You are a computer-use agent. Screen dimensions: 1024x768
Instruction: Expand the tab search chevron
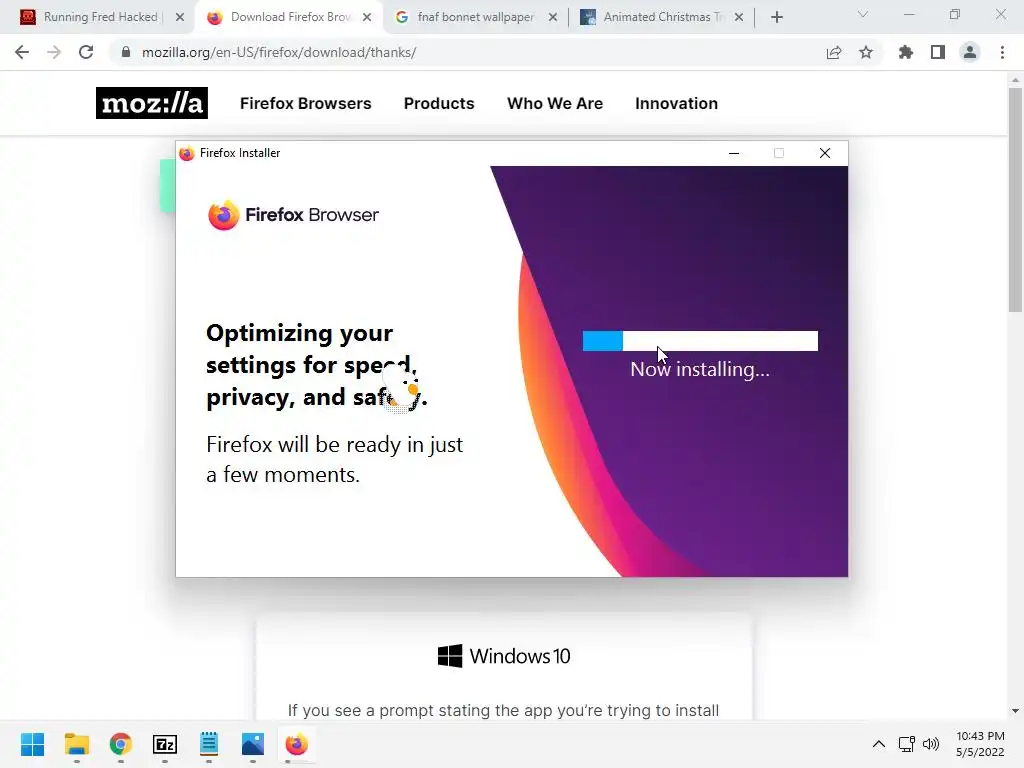pos(863,14)
